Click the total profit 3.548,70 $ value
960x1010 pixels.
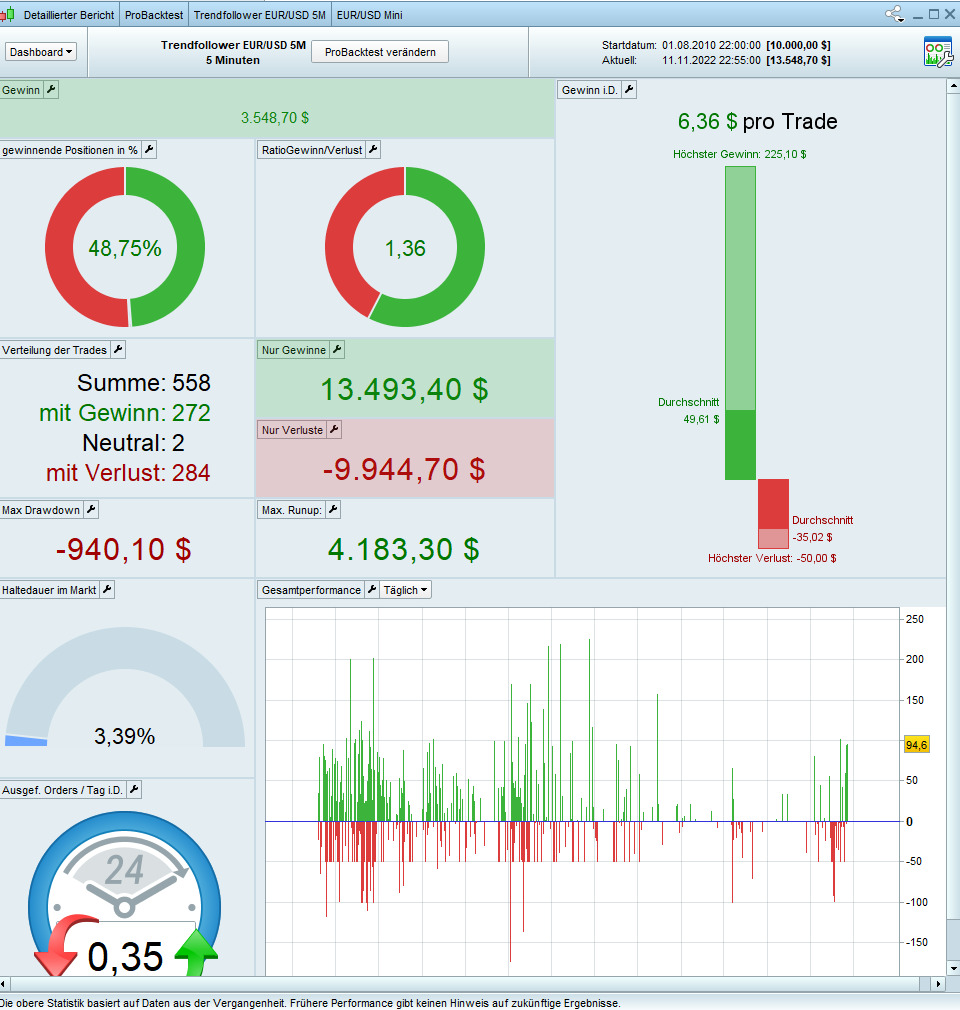click(x=275, y=118)
